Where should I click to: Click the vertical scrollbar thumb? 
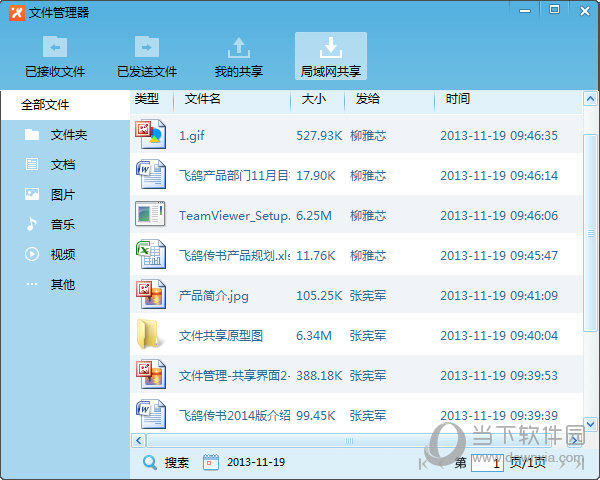[590, 233]
